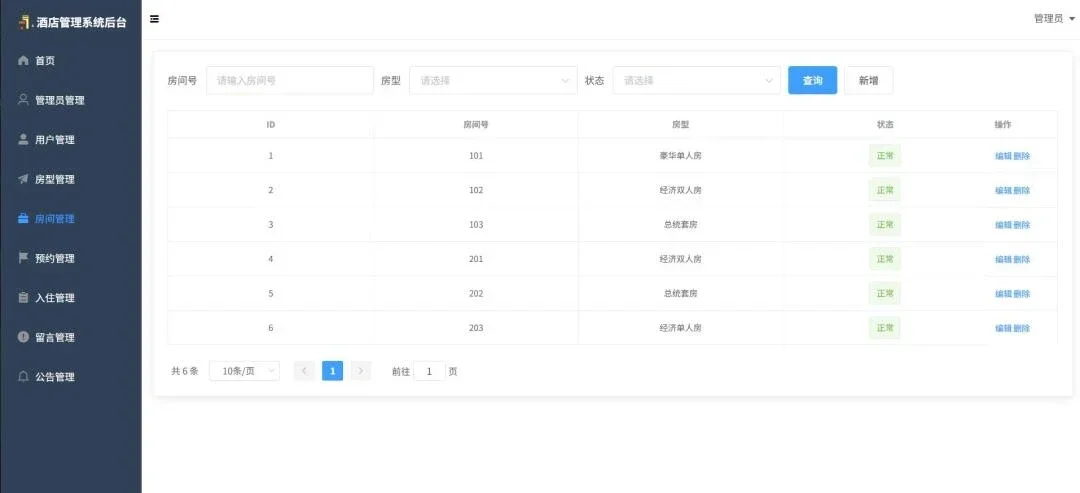This screenshot has height=493, width=1080.
Task: Click the flag icon for 预约管理
Action: 23,258
